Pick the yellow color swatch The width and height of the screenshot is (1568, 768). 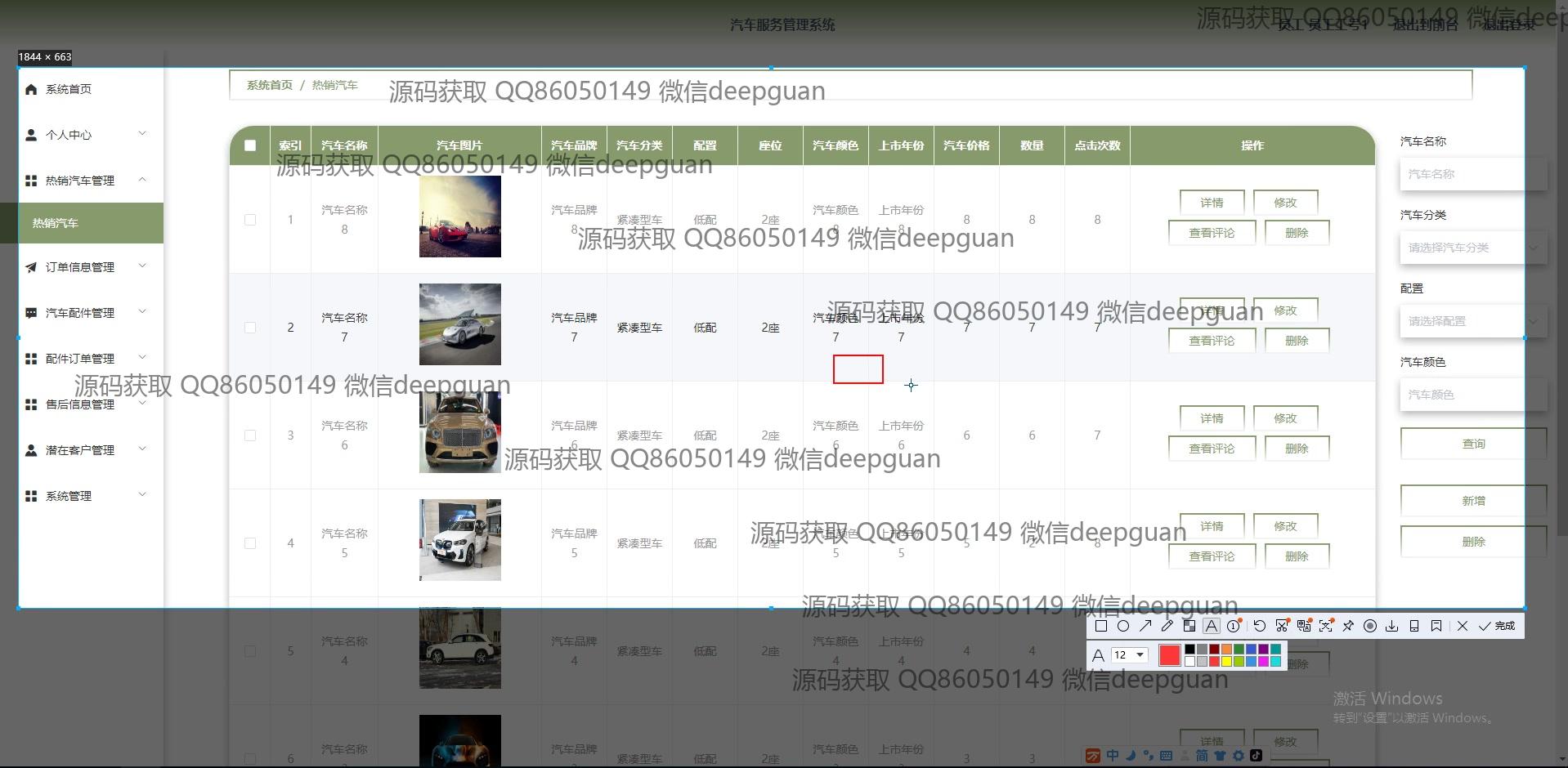coord(1226,661)
